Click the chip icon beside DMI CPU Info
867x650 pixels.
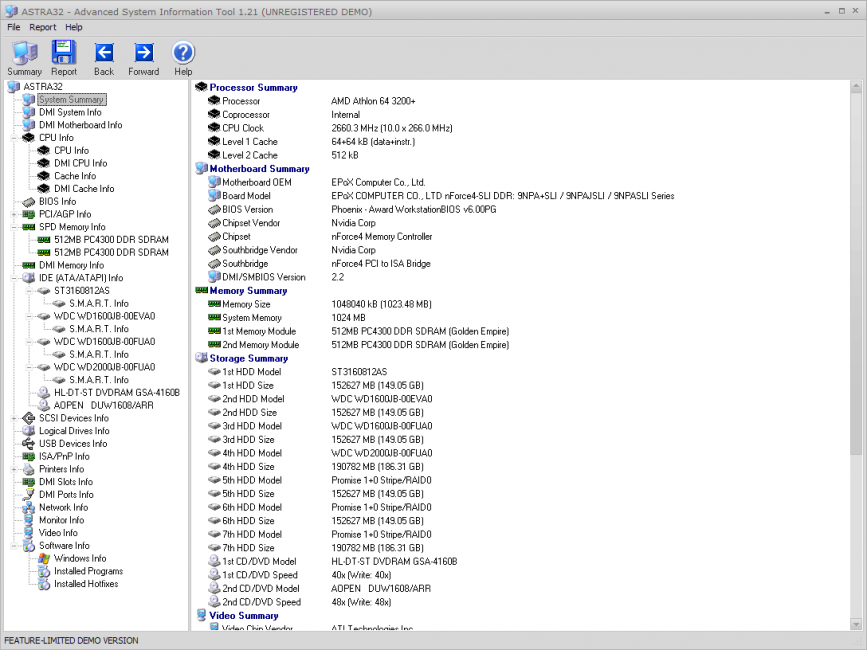[44, 163]
